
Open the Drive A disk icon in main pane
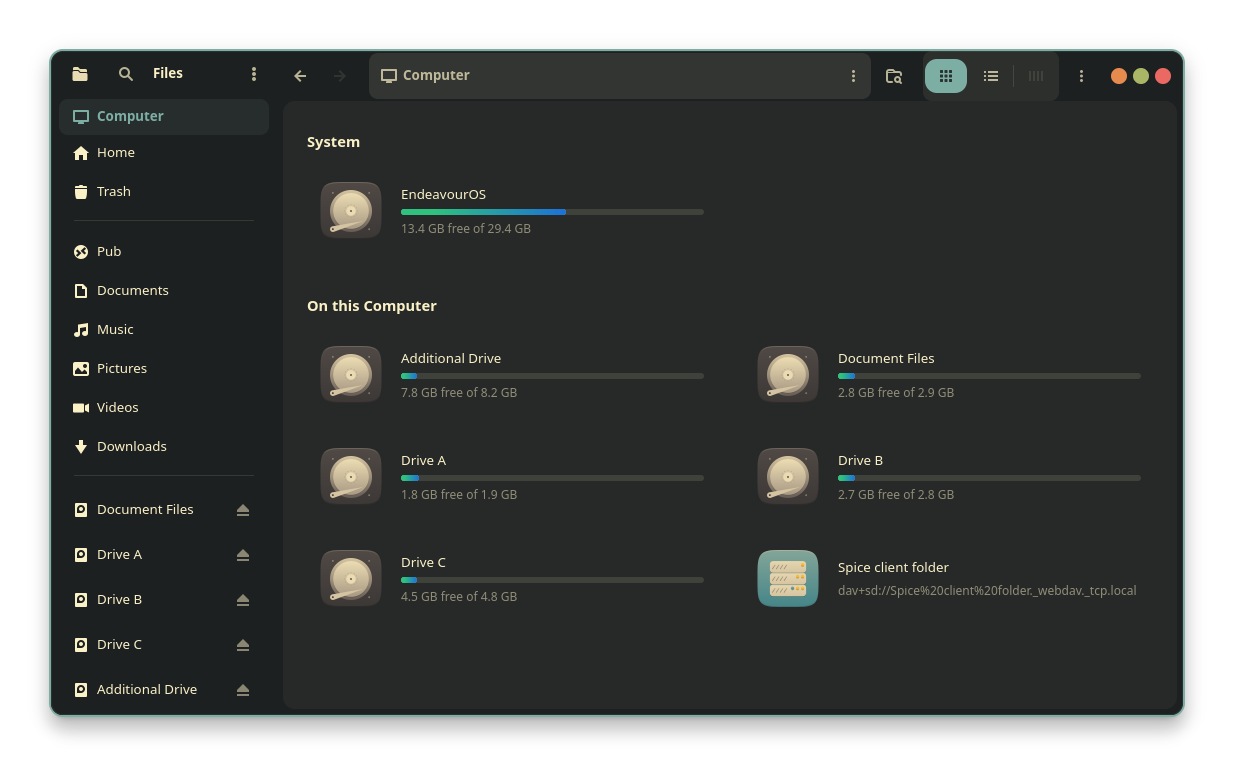pos(351,476)
